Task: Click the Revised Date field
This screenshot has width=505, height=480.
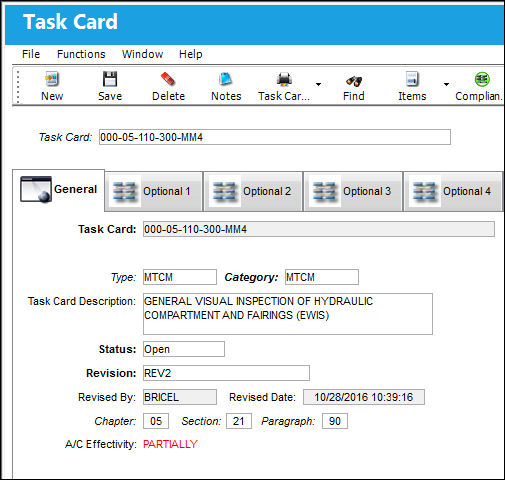Action: tap(364, 397)
